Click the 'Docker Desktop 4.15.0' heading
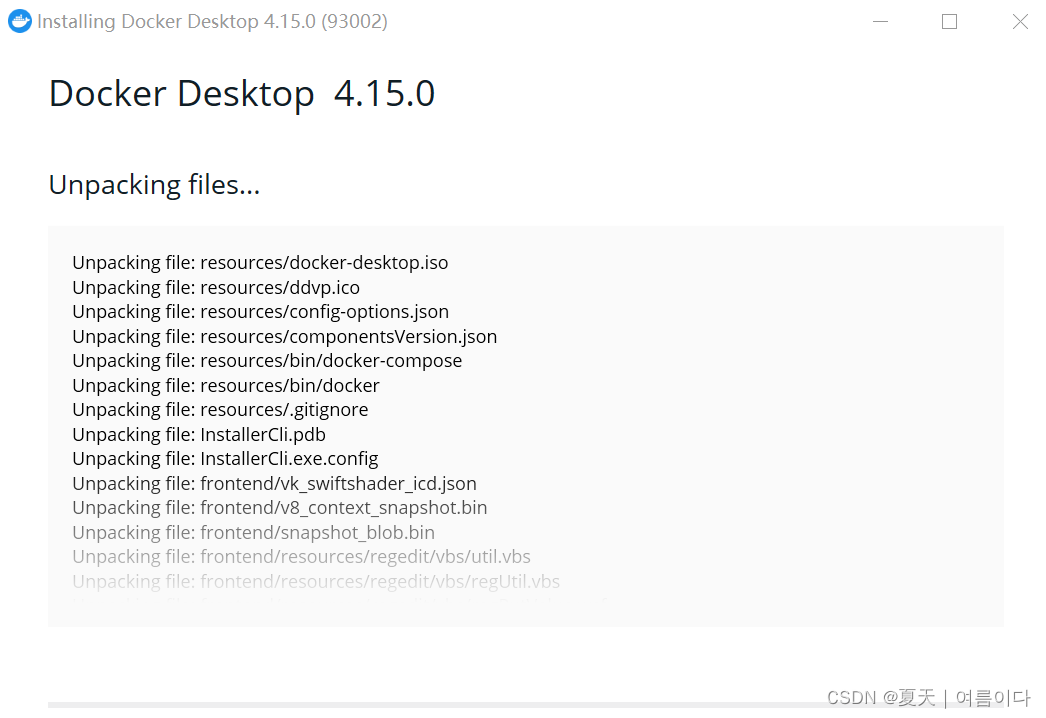1046x718 pixels. coord(241,93)
